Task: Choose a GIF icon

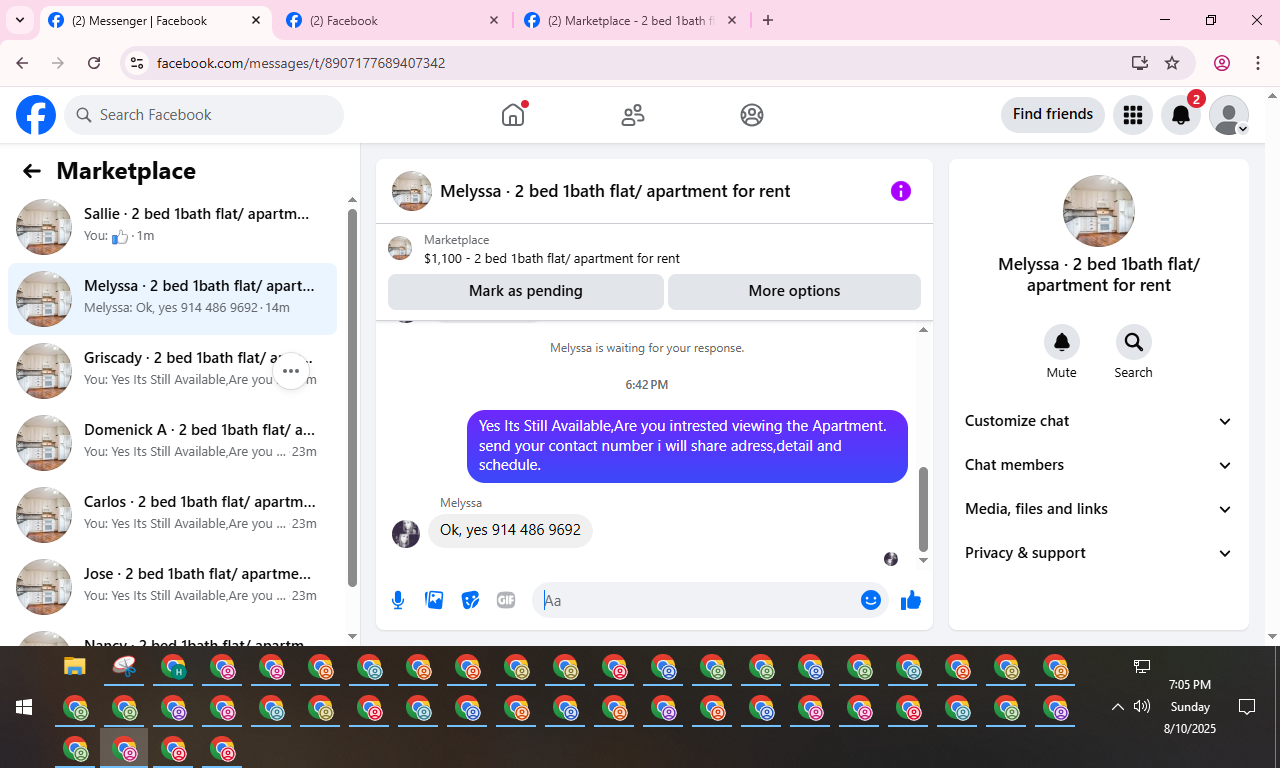Action: 506,600
